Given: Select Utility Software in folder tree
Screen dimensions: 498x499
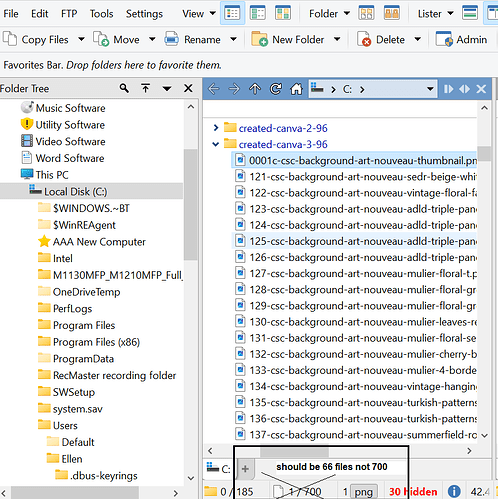Looking at the screenshot, I should (x=70, y=125).
